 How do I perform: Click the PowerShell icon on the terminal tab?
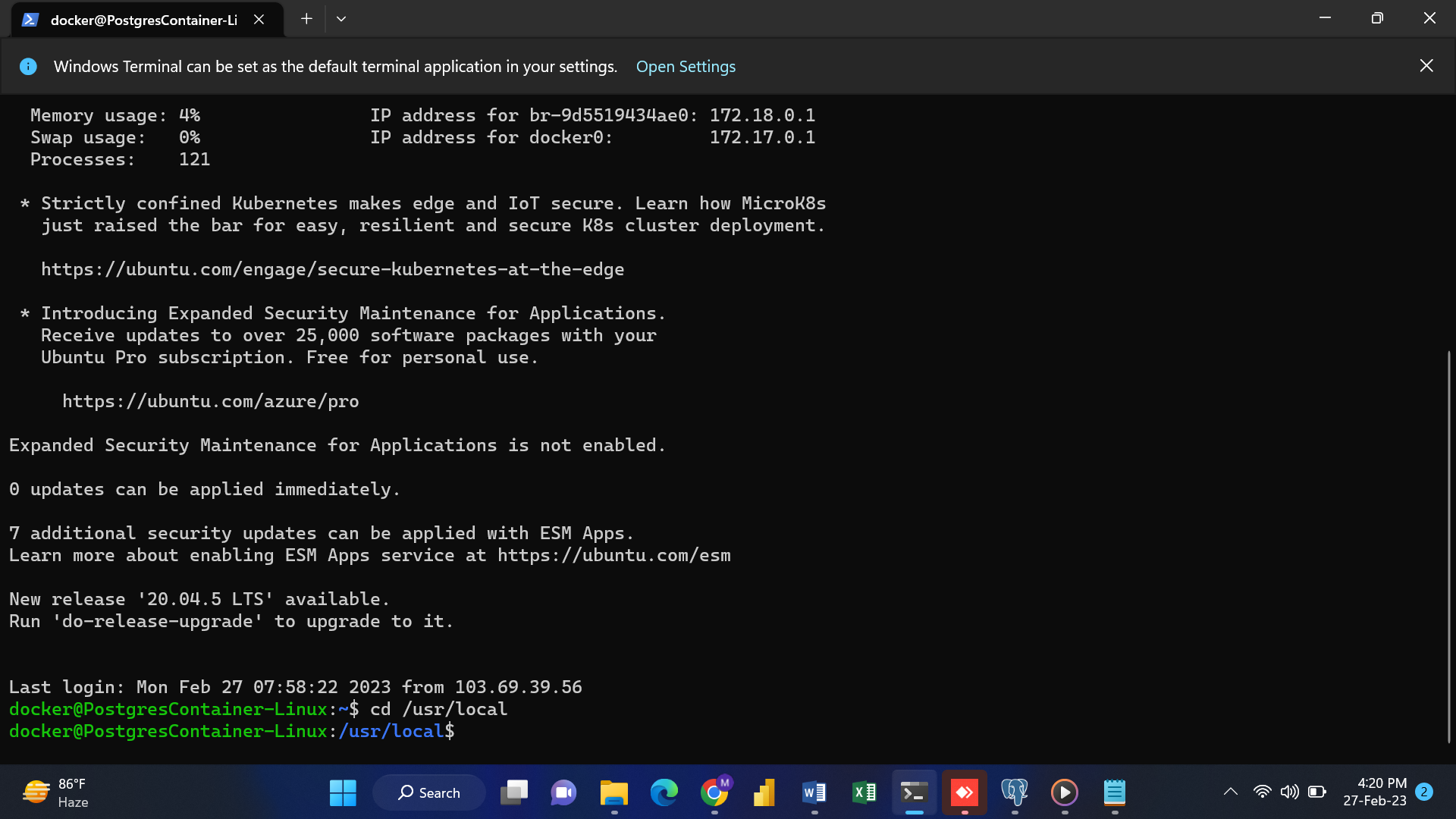(30, 20)
